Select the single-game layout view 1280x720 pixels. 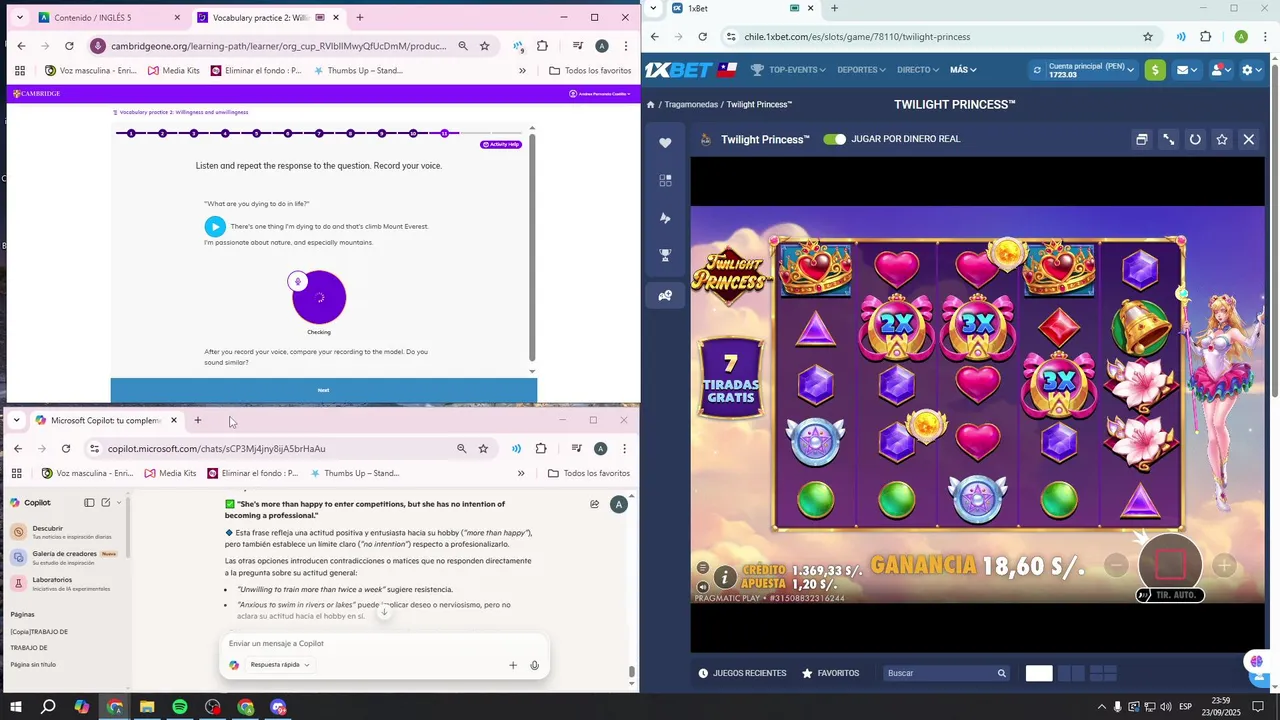click(1039, 673)
